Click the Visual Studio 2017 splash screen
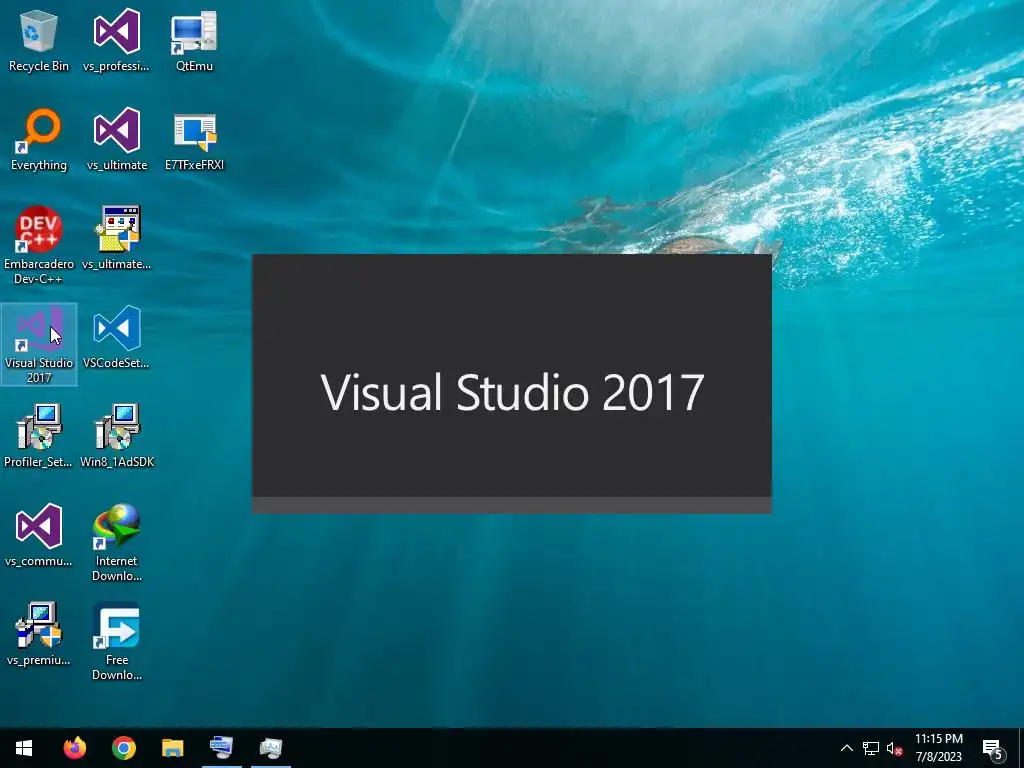Image resolution: width=1024 pixels, height=768 pixels. click(512, 383)
